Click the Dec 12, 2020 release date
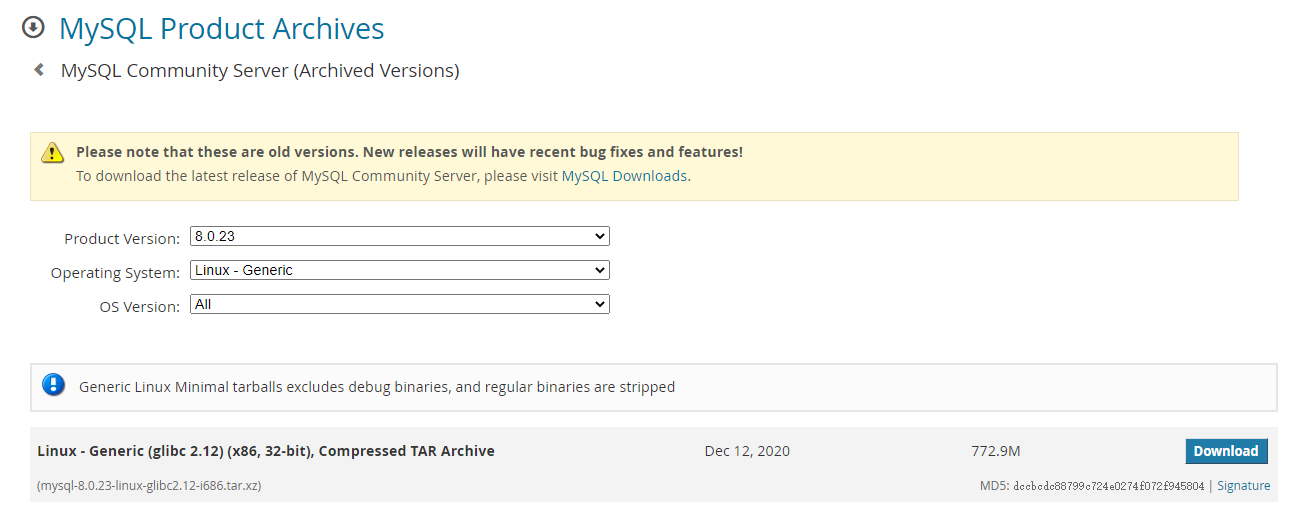1315x512 pixels. pos(747,451)
